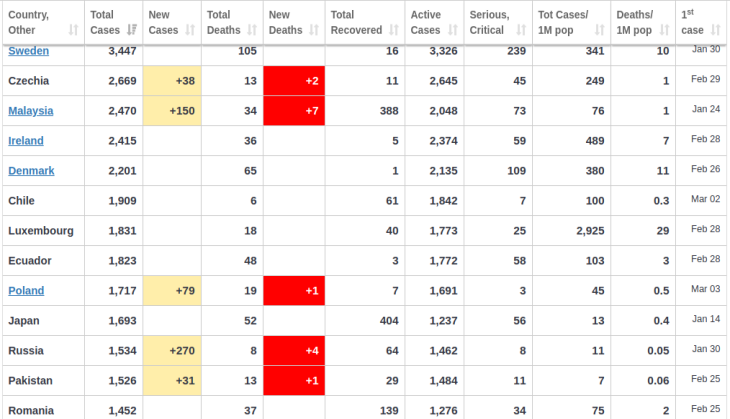Click Sweden's 3,447 total cases value
The width and height of the screenshot is (730, 419).
click(x=122, y=51)
